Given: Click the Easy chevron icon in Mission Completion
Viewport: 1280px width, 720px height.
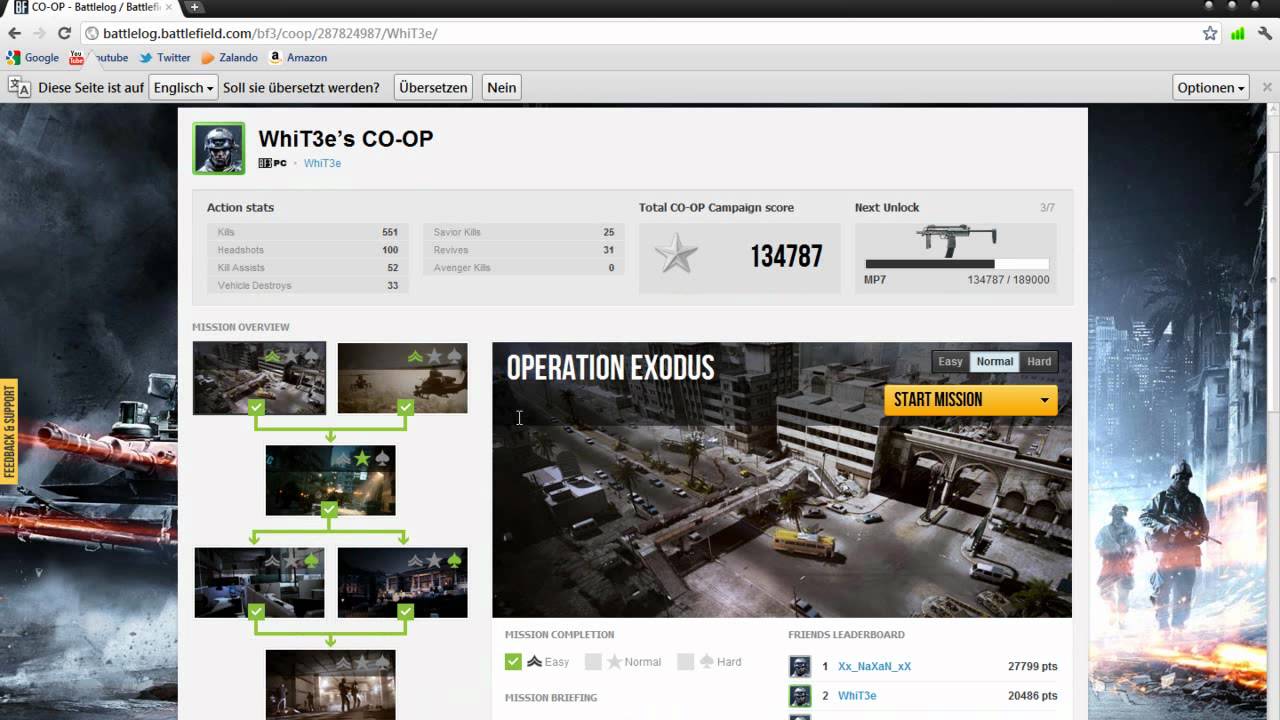Looking at the screenshot, I should tap(534, 661).
